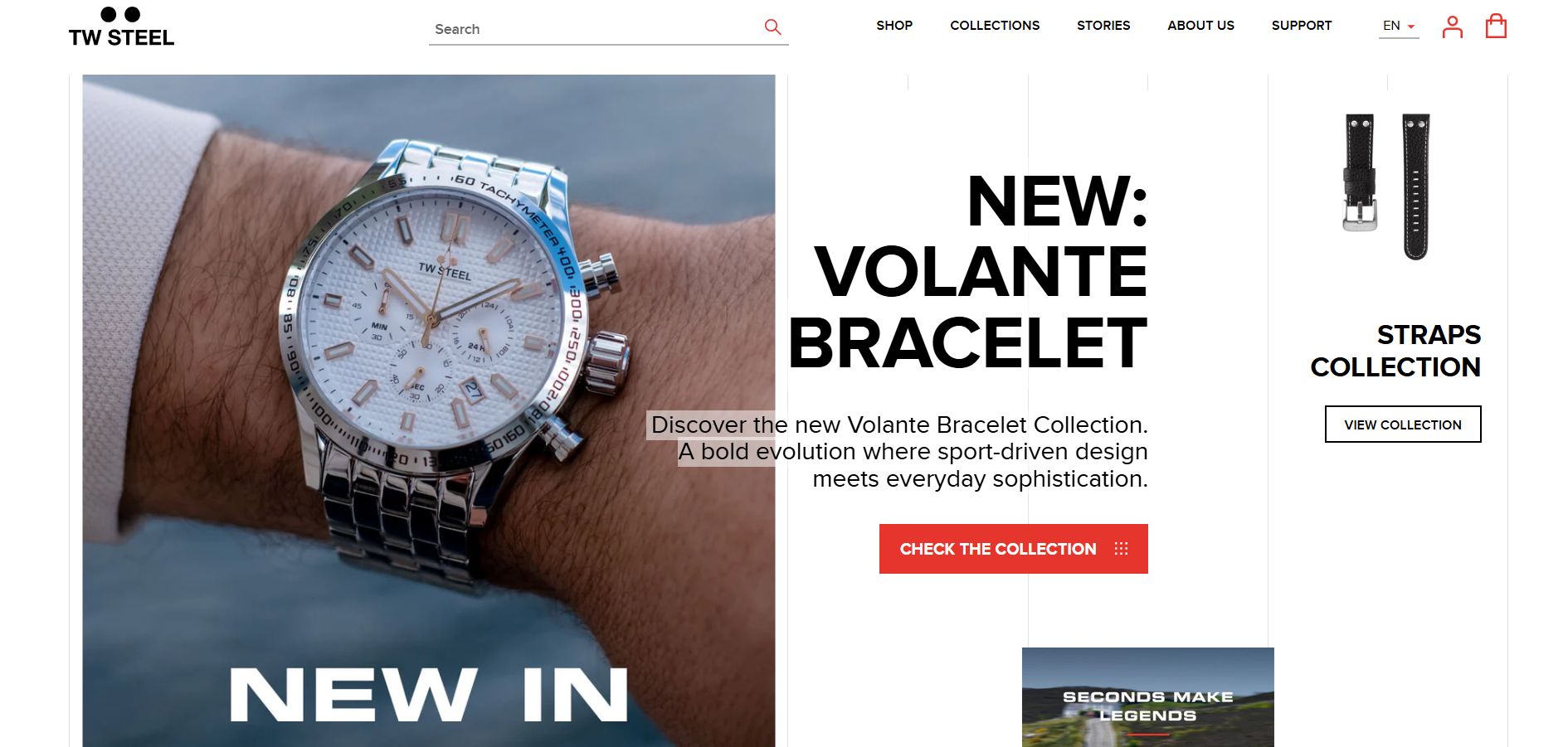Select the black leather straps image
This screenshot has width=1568, height=747.
point(1387,187)
